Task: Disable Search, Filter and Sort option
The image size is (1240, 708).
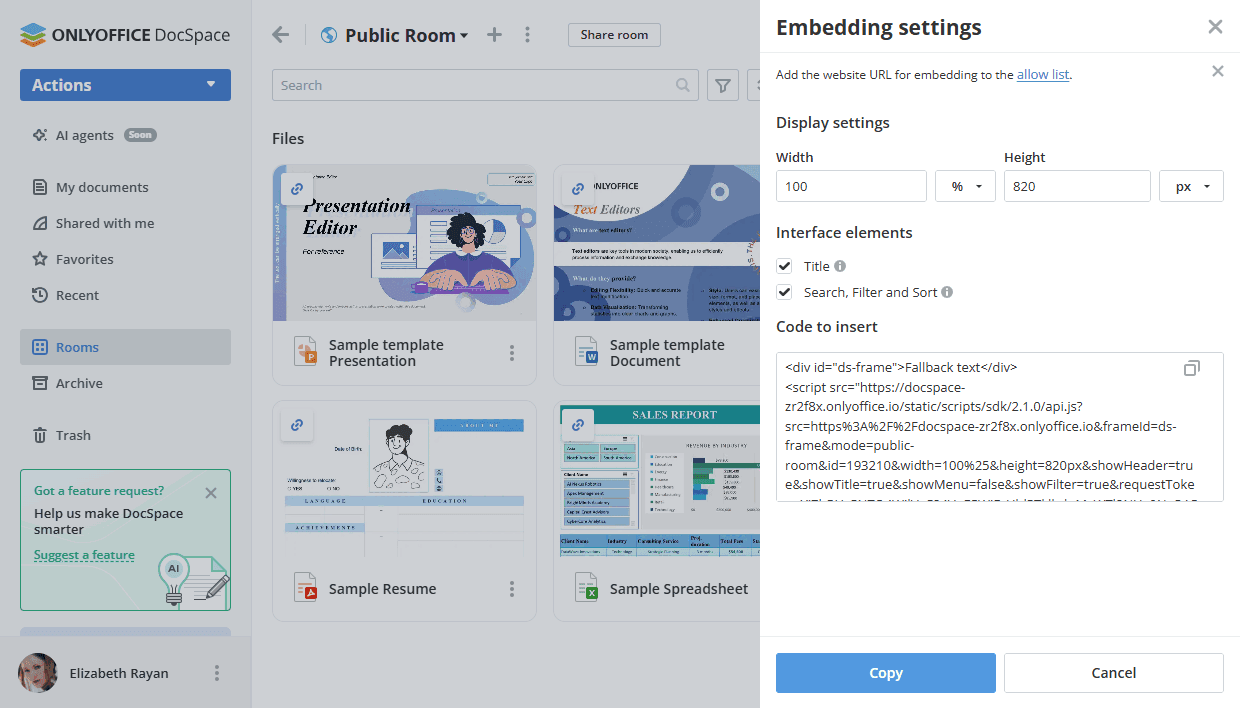Action: point(785,292)
